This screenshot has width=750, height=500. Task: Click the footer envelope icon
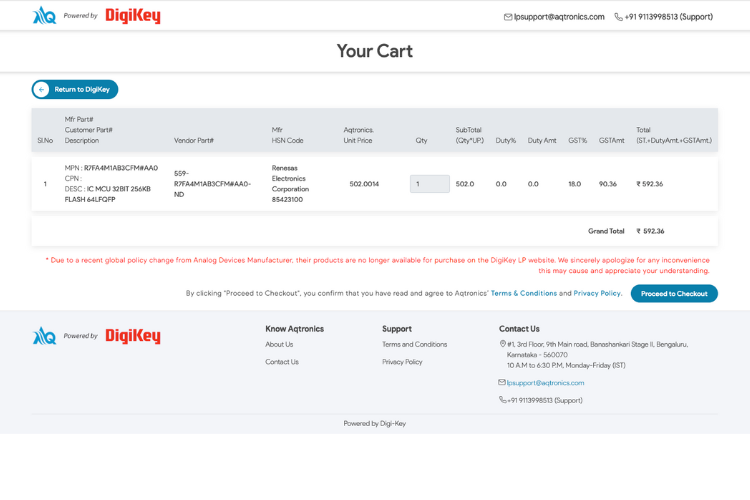click(502, 382)
